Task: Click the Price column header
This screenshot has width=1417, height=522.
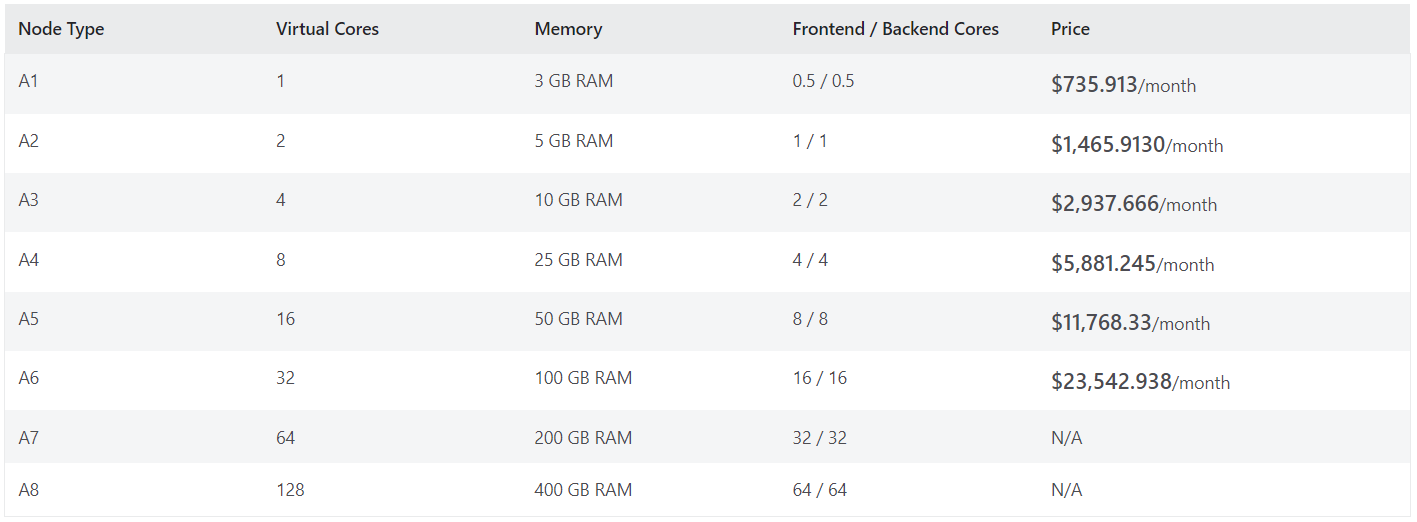Action: pos(1070,29)
